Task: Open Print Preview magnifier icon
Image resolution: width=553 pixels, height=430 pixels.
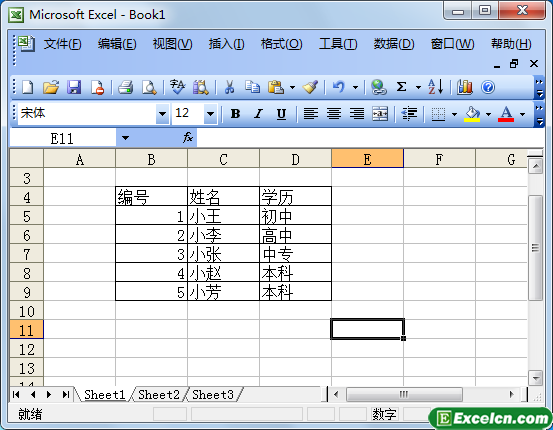Action: point(149,87)
